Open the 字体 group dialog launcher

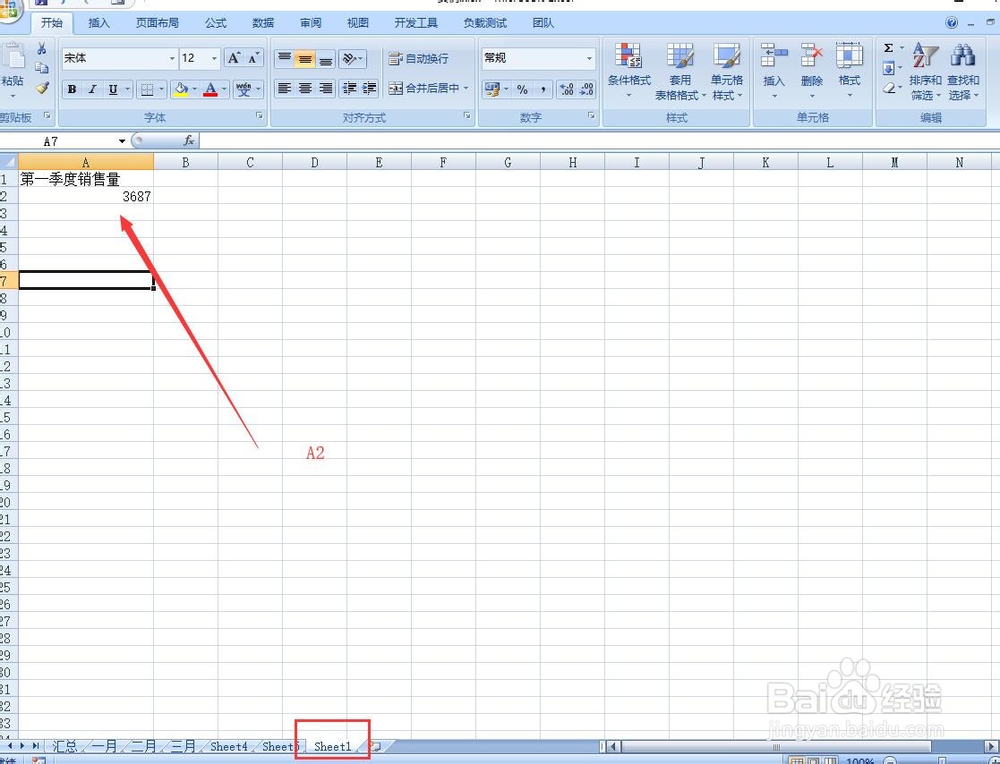click(260, 115)
